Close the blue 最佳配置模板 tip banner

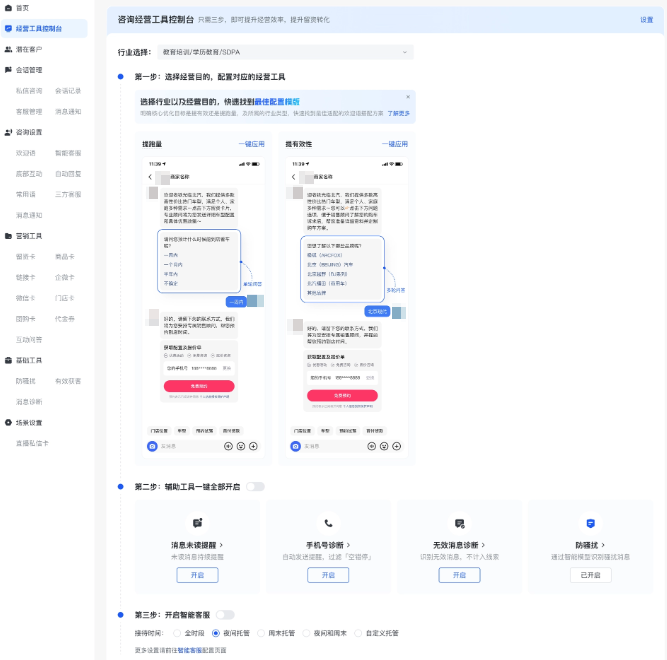tap(408, 97)
